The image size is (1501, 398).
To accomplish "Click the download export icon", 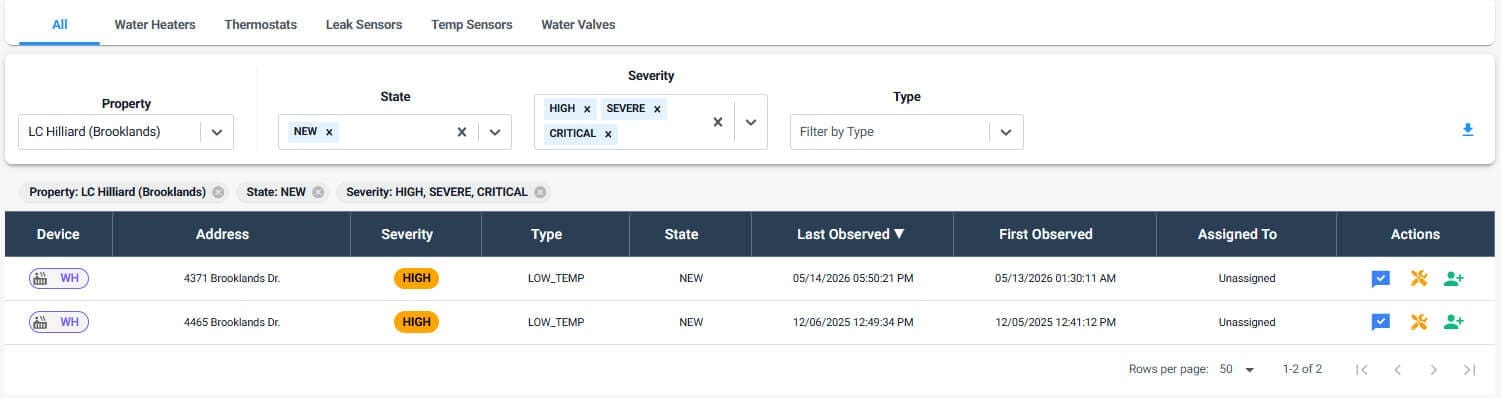I will pos(1468,130).
